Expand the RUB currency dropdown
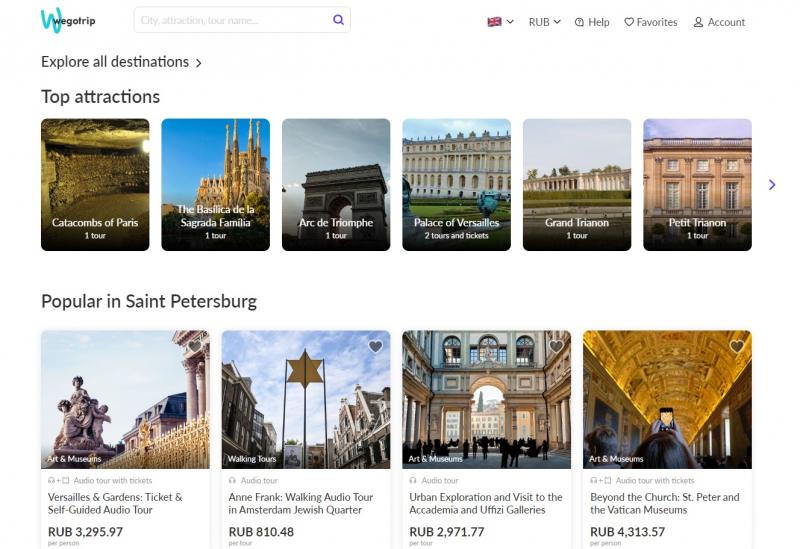Viewport: 800px width, 549px height. 544,22
